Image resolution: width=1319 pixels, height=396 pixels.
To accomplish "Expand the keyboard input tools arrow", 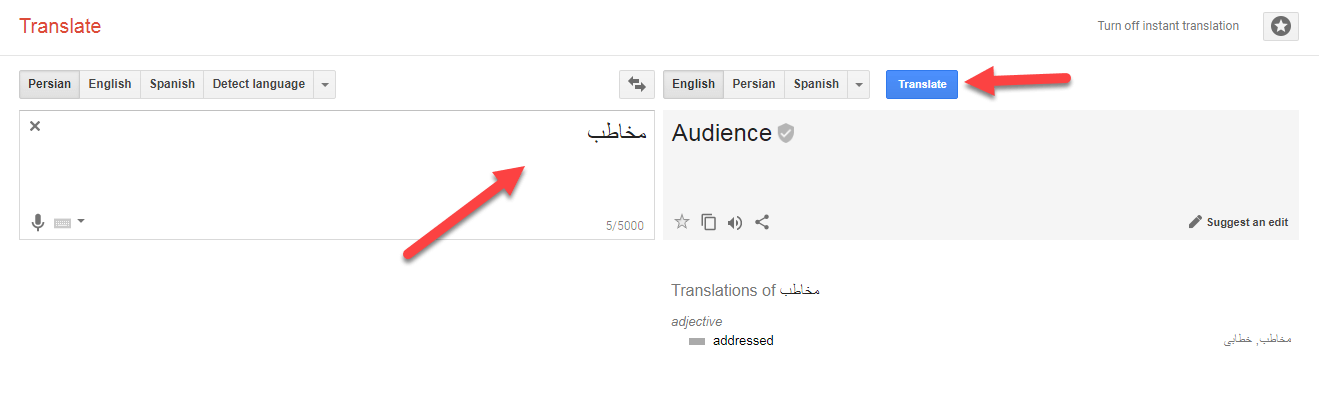I will tap(80, 222).
